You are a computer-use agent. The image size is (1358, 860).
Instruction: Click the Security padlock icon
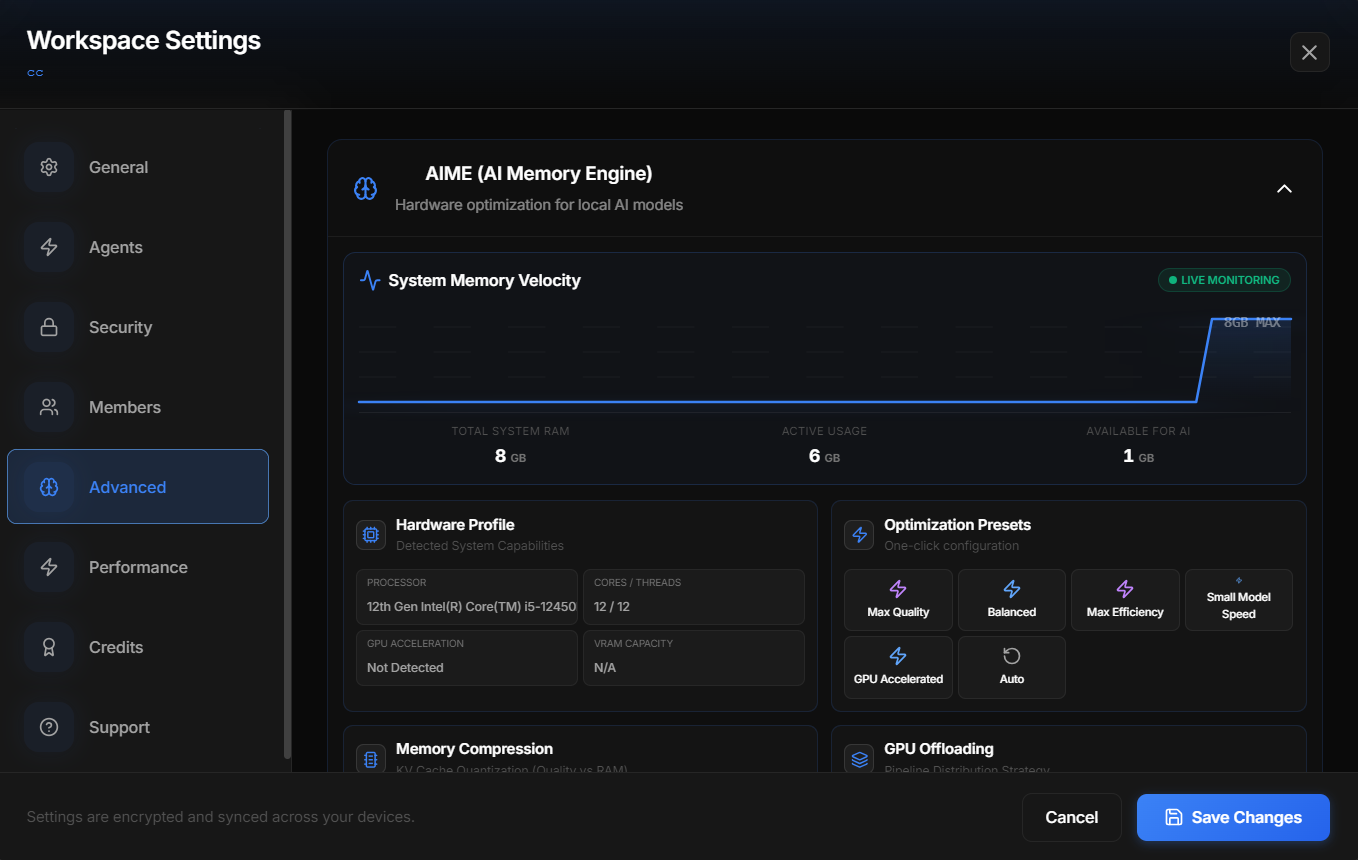[x=49, y=327]
